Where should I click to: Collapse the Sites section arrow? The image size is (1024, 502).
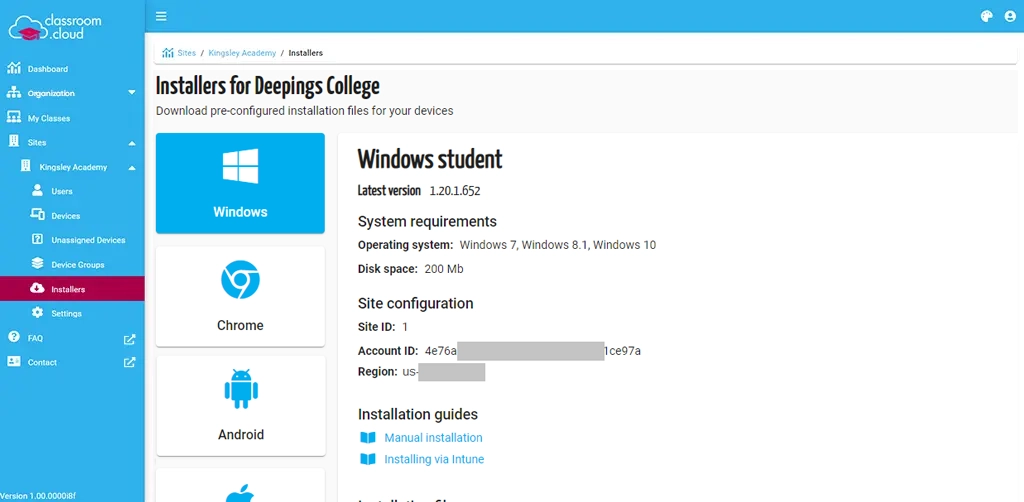[x=131, y=142]
